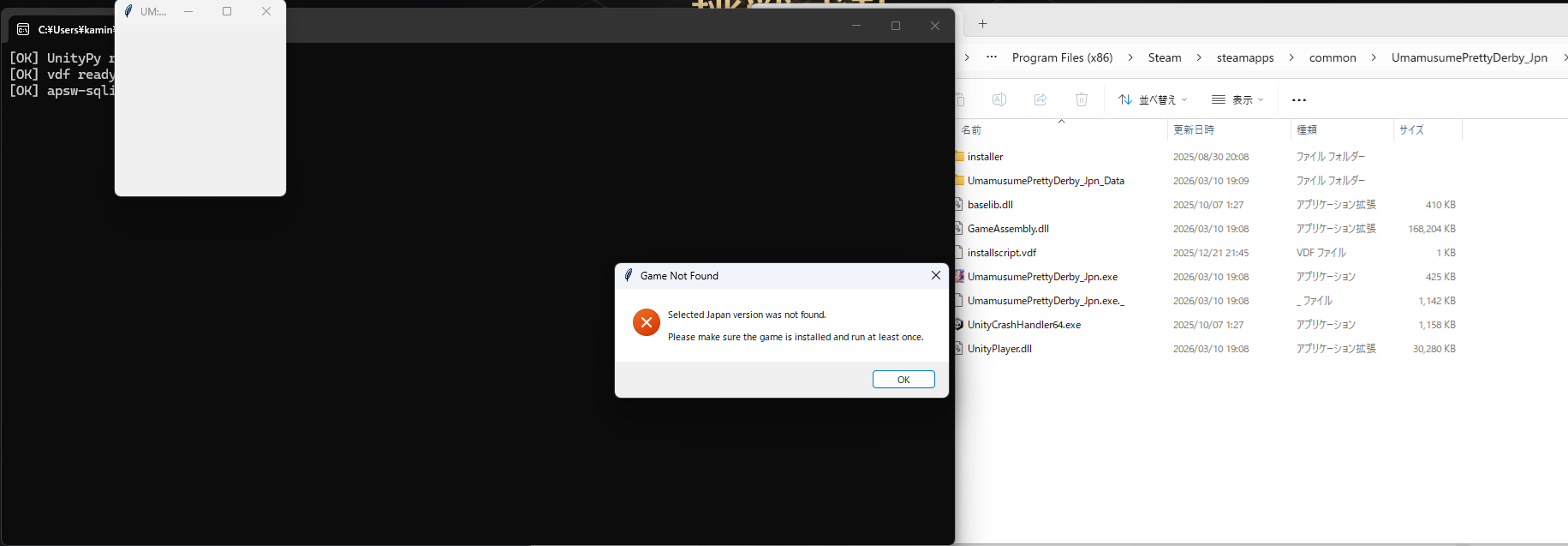Select GameAssembly.dll file
Viewport: 1568px width, 546px height.
click(x=1008, y=229)
